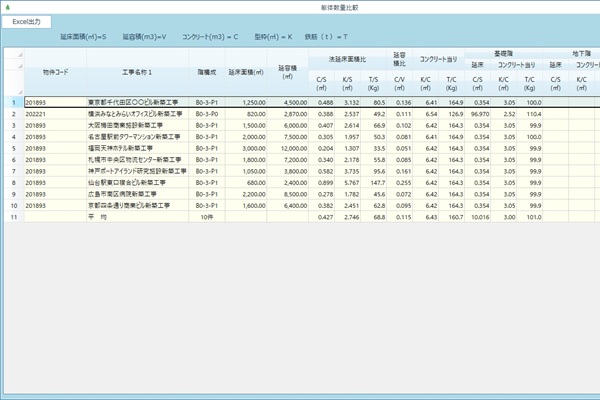600x400 pixels.
Task: Click the 福岡天神ホテル新築工事 cell
Action: coord(137,147)
